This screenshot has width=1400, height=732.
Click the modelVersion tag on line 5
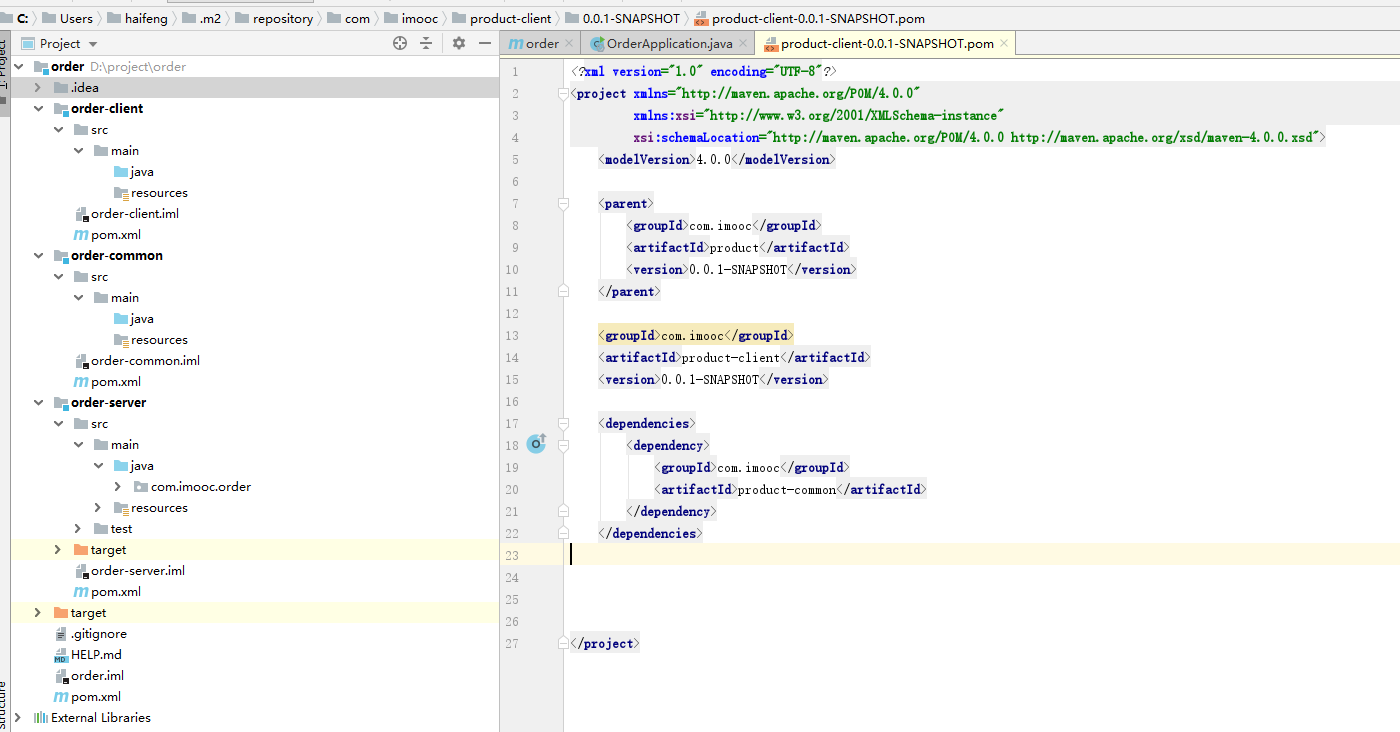(x=647, y=159)
